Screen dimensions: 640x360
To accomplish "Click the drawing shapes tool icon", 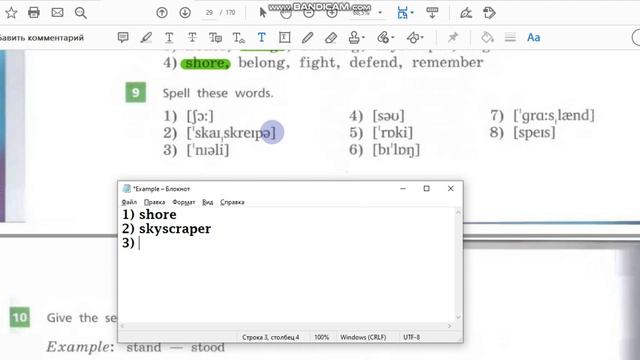I will click(413, 38).
